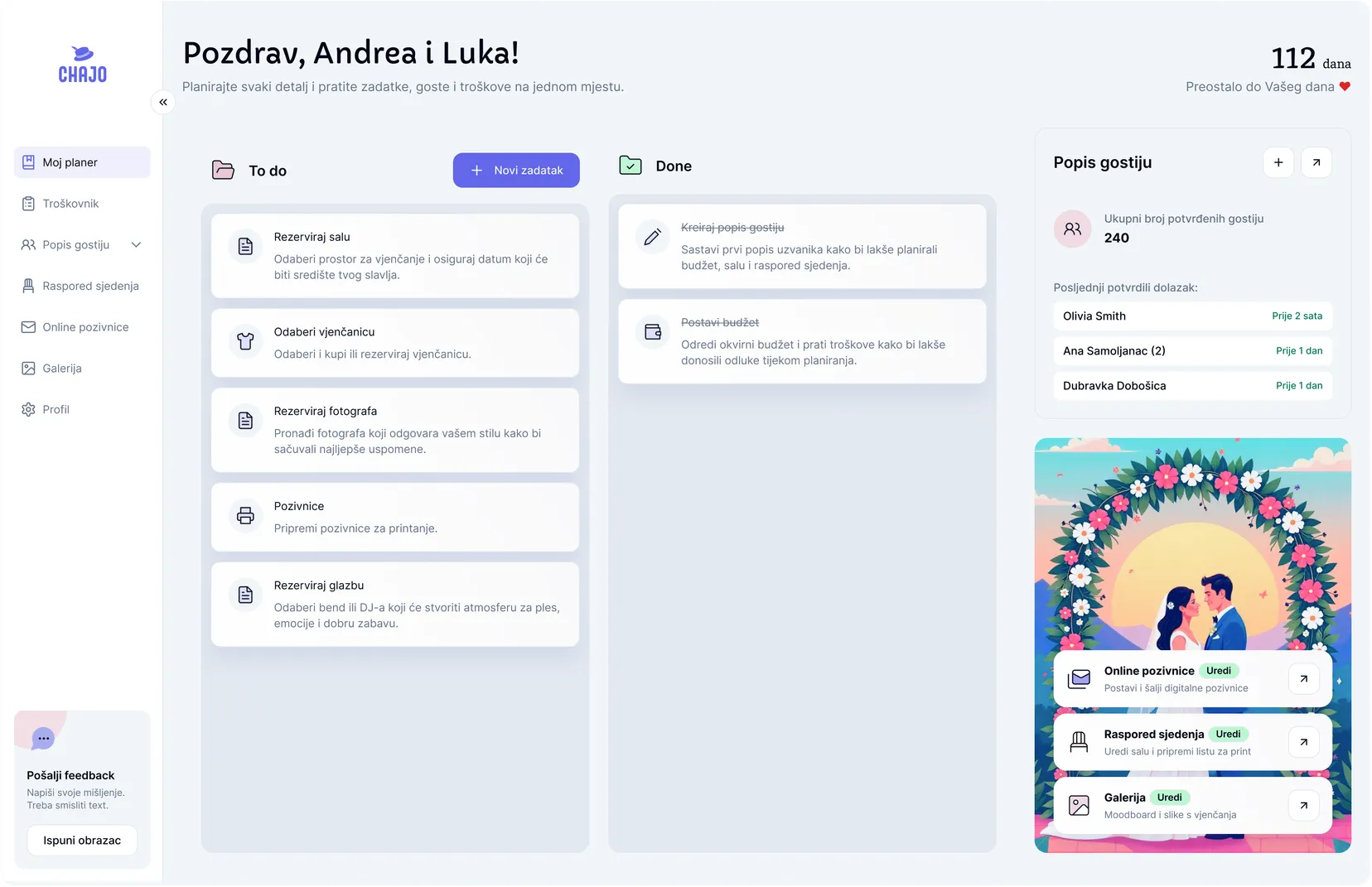Screen dimensions: 1372x887
Task: Open the Rezerviraj glazbu task title
Action: point(319,586)
